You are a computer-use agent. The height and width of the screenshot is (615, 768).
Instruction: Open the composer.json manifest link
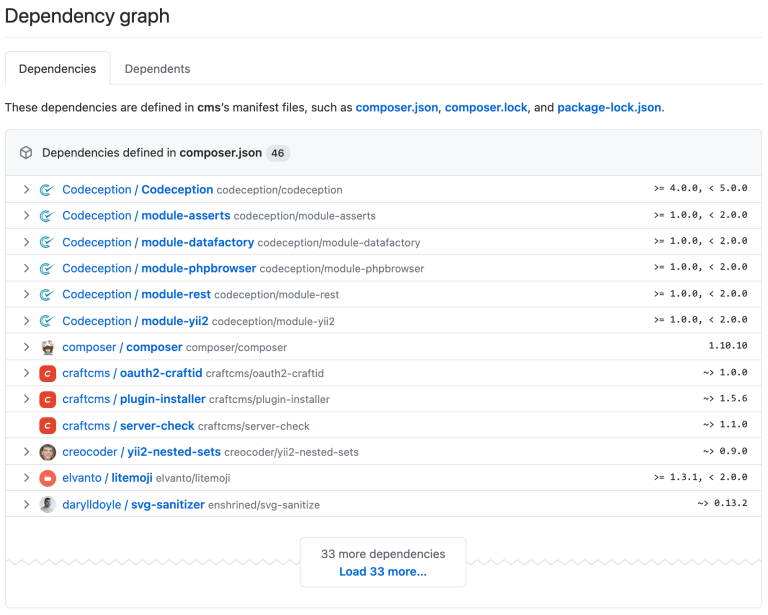click(x=397, y=107)
